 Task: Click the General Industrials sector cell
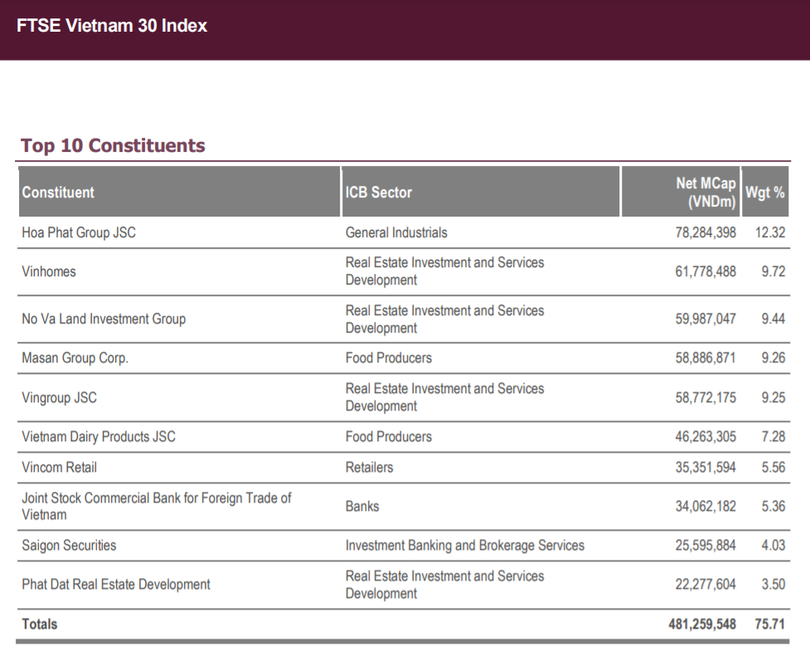(396, 233)
